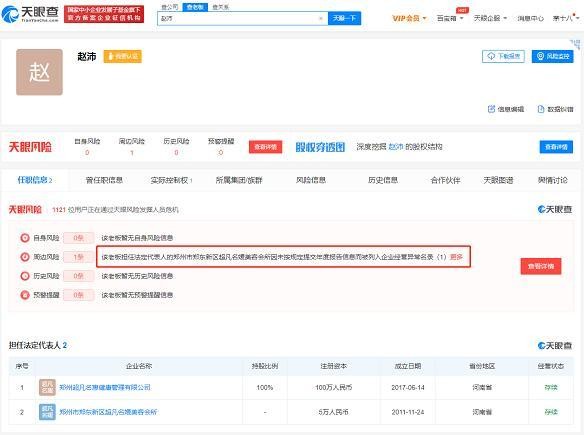Screen dimensions: 584x435
Task: Click the 数据纠错 document icon
Action: [x=541, y=109]
